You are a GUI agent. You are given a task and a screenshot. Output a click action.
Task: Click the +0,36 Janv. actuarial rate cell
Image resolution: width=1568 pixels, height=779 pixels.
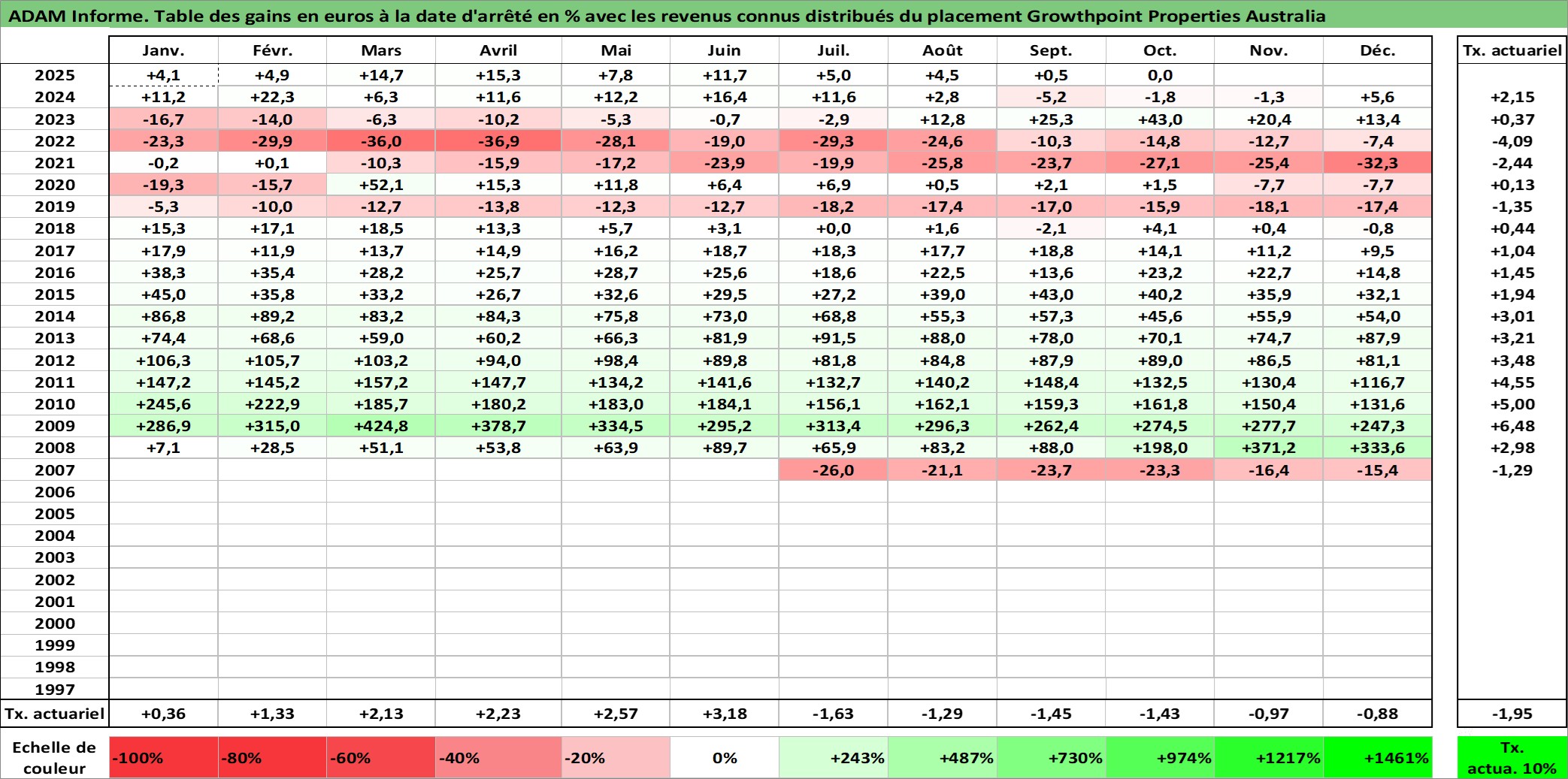click(164, 714)
